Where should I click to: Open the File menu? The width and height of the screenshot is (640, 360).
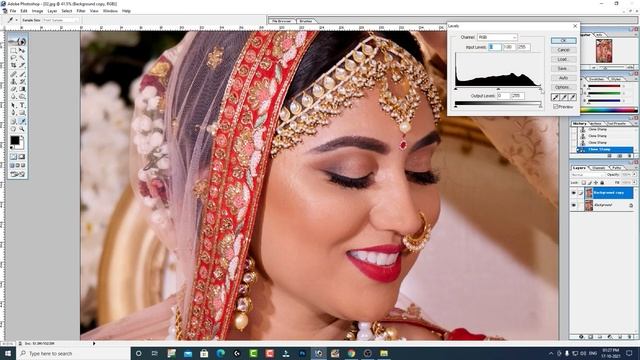pos(13,11)
